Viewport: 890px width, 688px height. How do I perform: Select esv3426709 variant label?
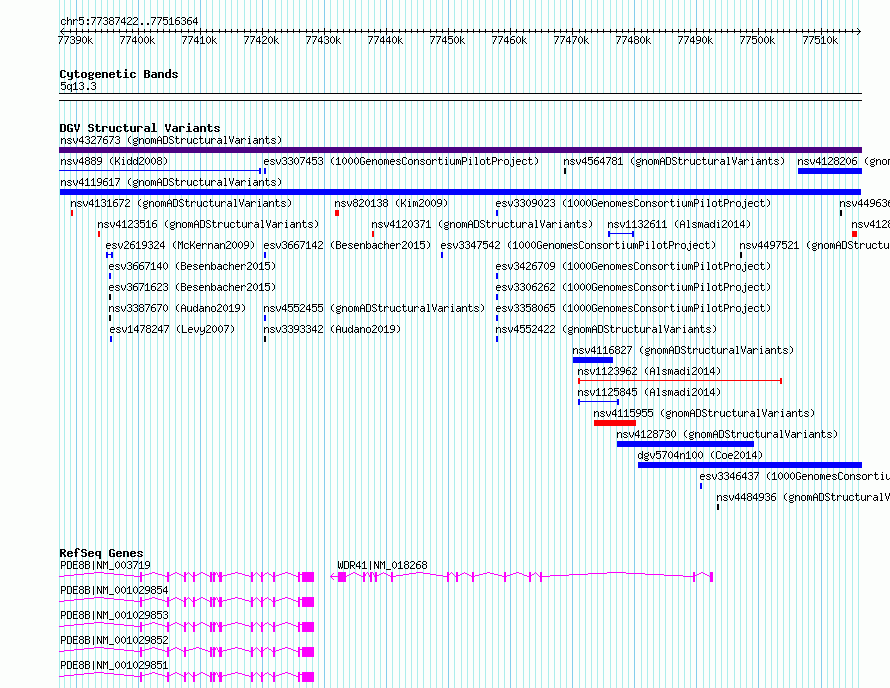point(633,266)
